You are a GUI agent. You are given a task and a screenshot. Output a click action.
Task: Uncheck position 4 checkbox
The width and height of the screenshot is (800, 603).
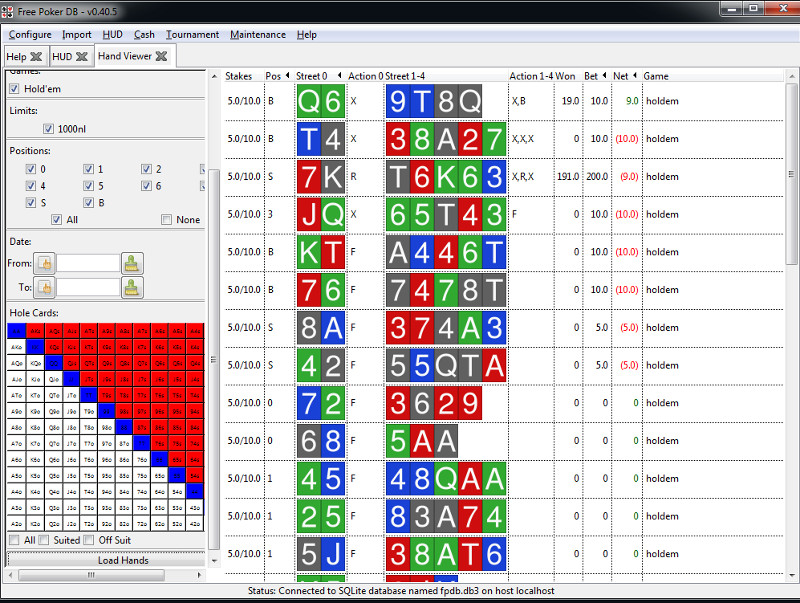pos(31,186)
